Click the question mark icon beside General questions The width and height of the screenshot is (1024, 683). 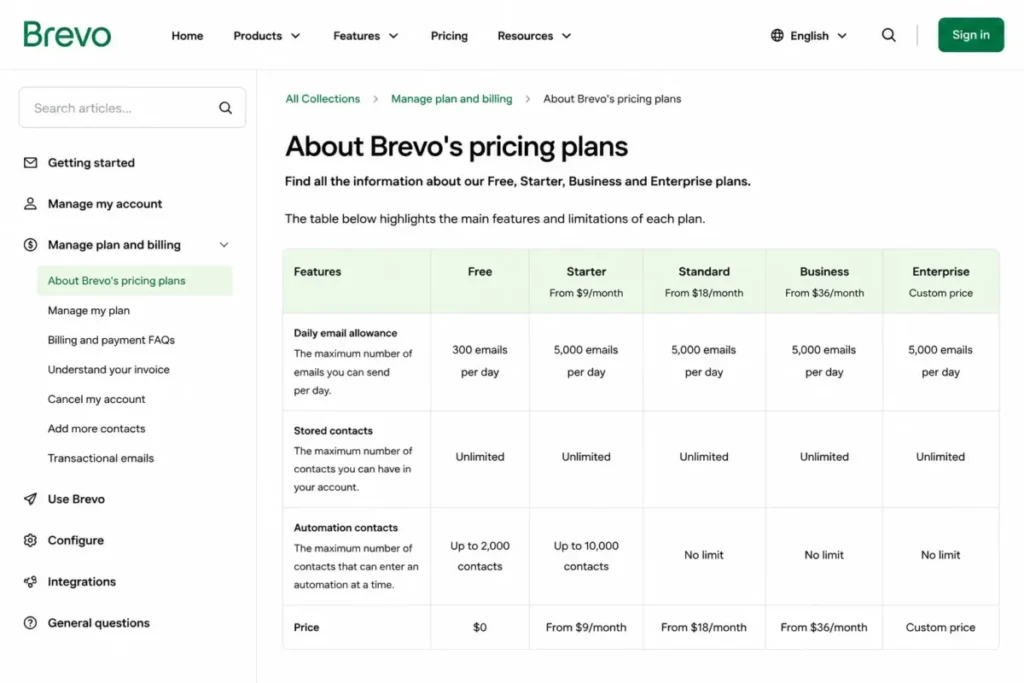click(x=30, y=623)
